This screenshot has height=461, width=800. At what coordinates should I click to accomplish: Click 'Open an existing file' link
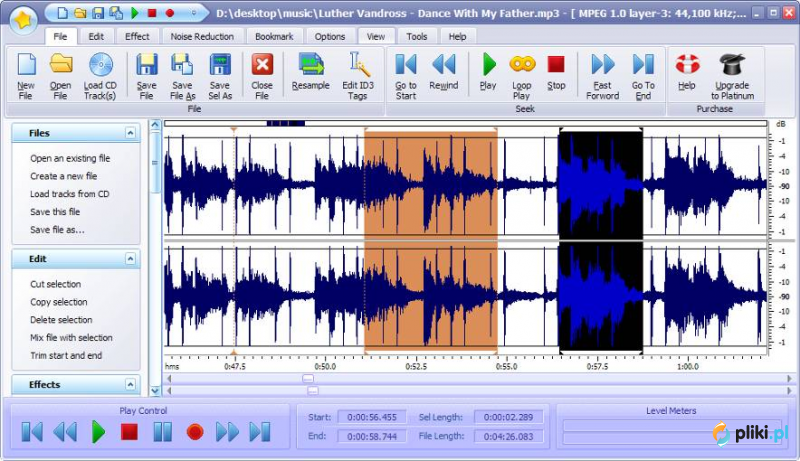pyautogui.click(x=70, y=158)
